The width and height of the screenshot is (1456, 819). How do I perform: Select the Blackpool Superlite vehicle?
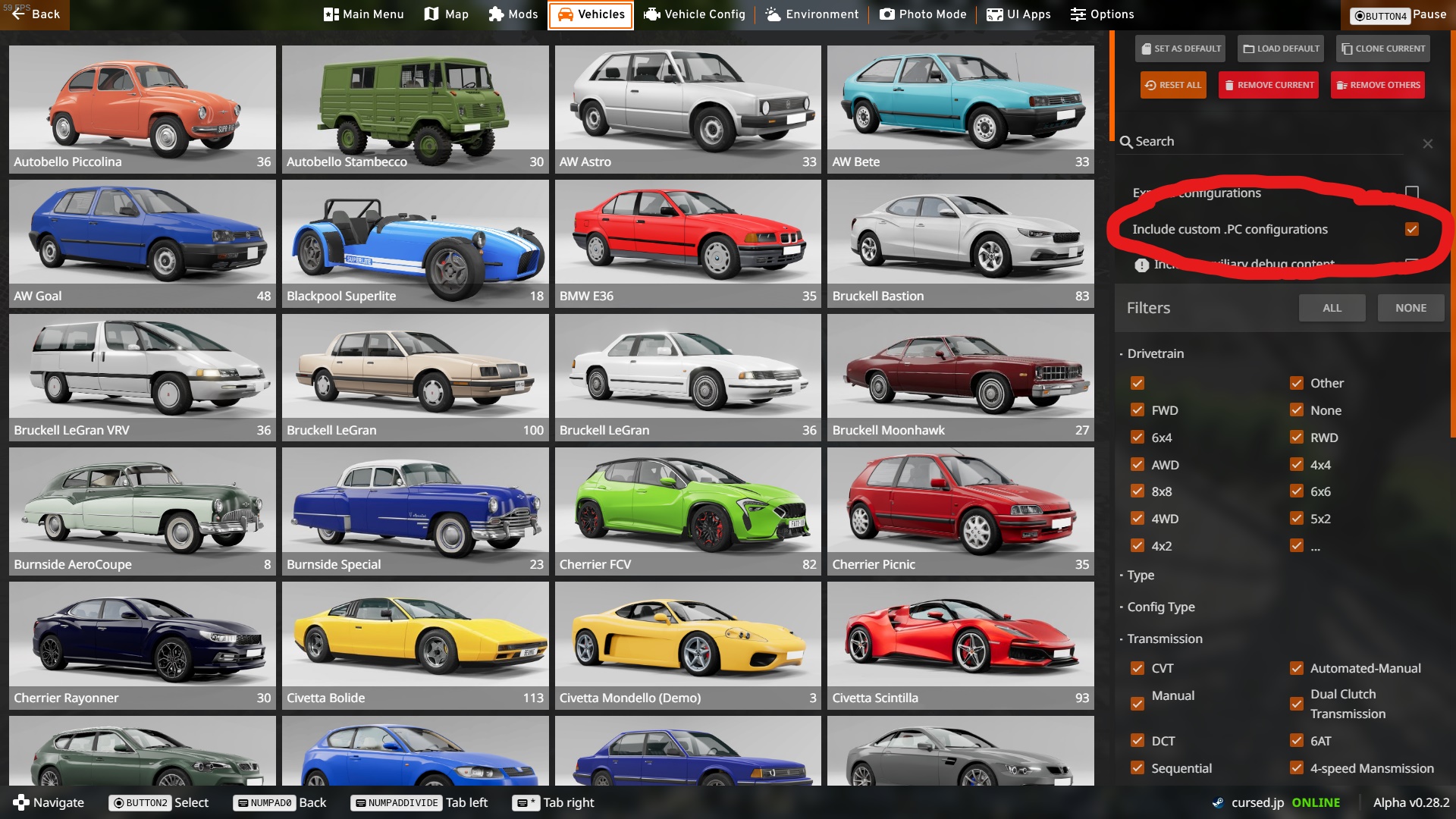click(x=415, y=243)
